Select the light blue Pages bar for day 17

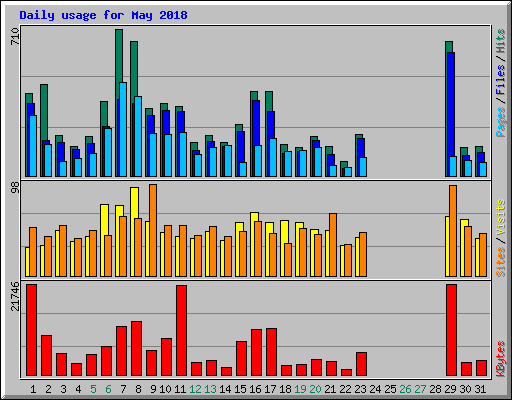pos(273,158)
